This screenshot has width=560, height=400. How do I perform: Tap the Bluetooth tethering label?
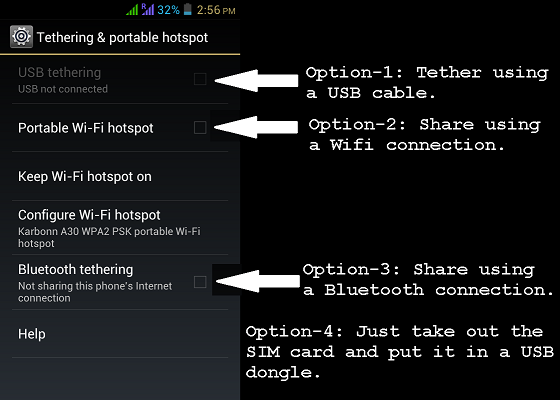[76, 269]
